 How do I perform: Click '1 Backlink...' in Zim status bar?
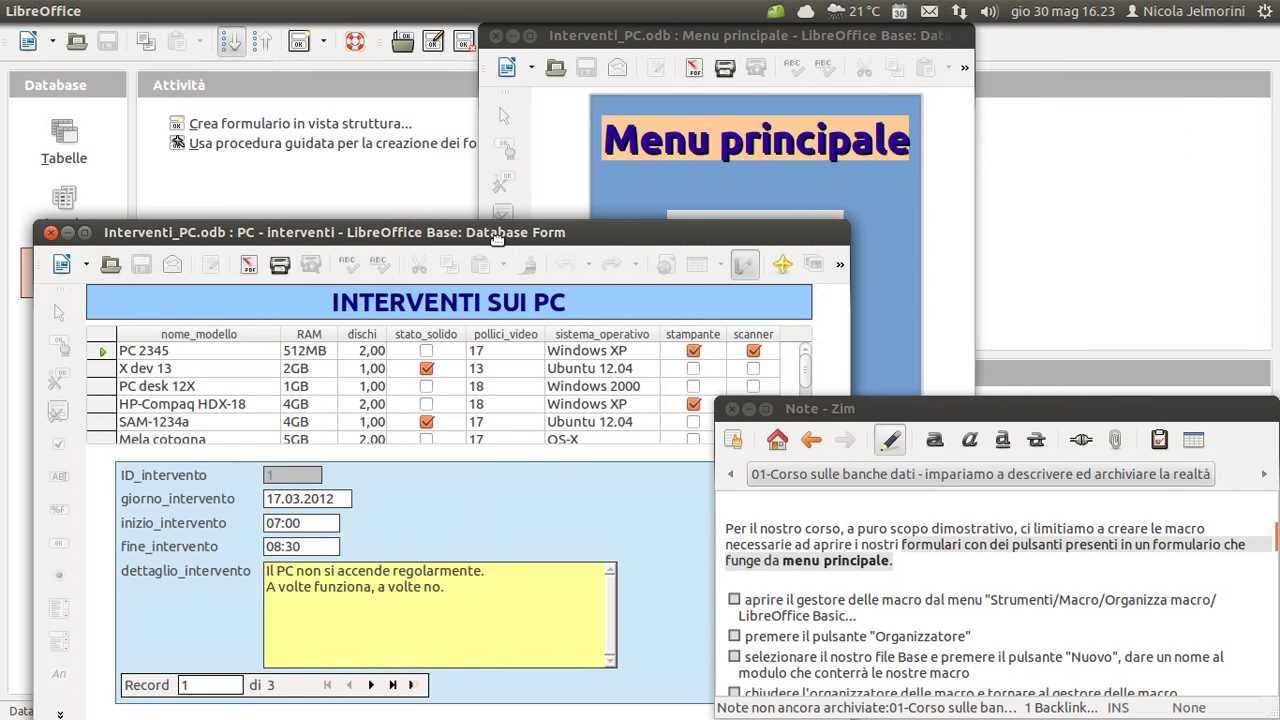pyautogui.click(x=1061, y=707)
